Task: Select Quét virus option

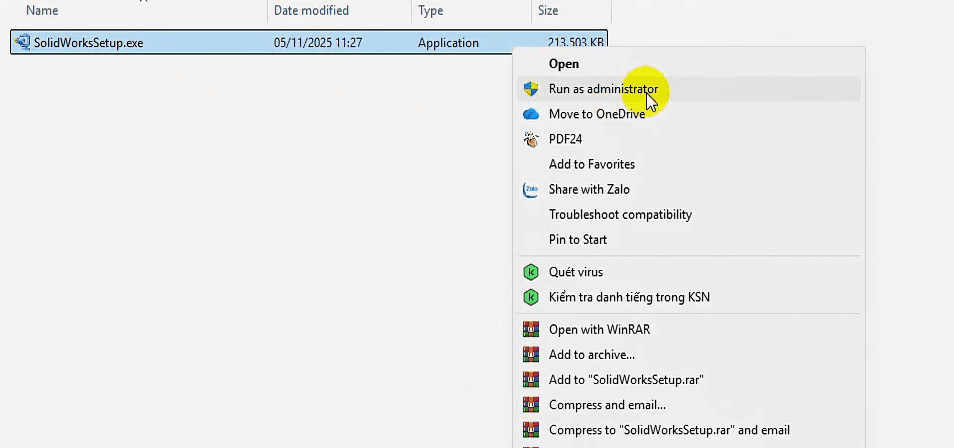Action: pyautogui.click(x=688, y=272)
